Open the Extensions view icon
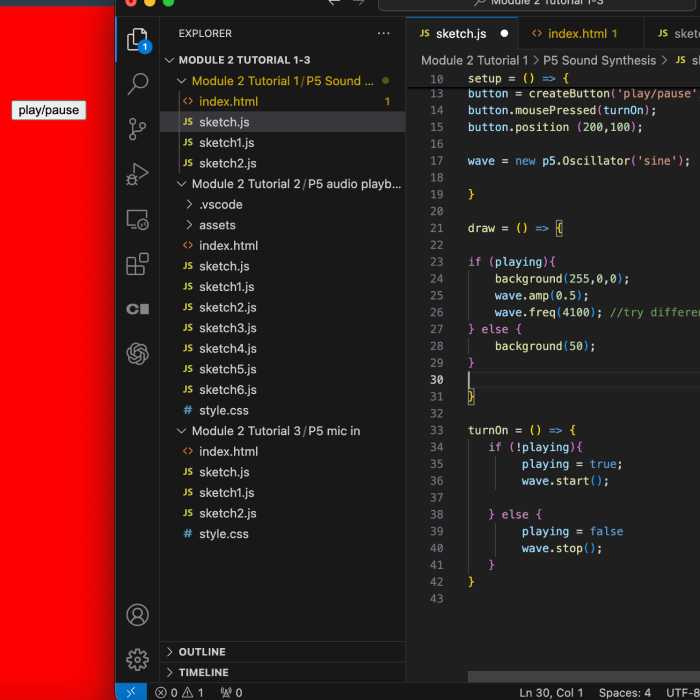 pos(137,264)
